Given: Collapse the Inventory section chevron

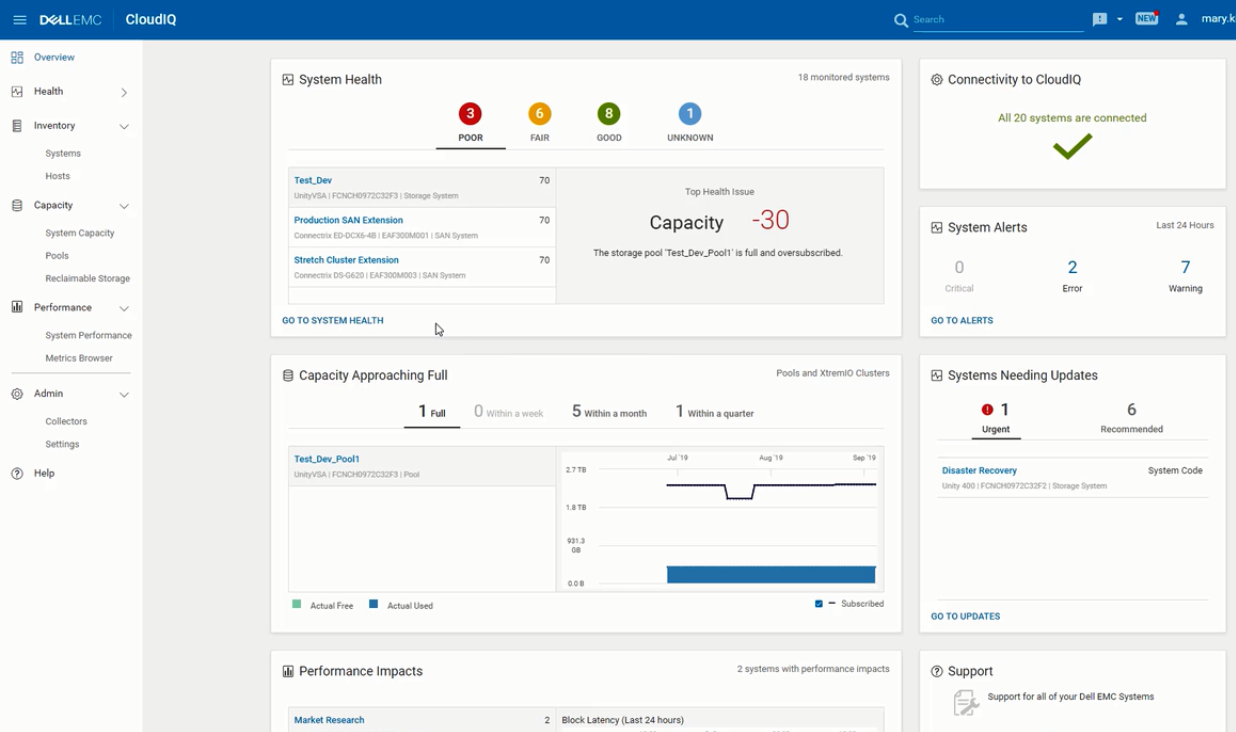Looking at the screenshot, I should tap(124, 127).
